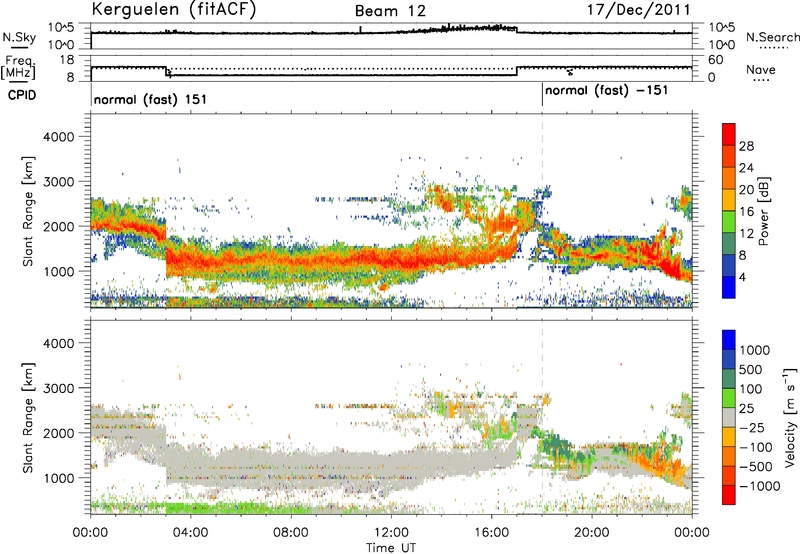Viewport: 800px width, 554px height.
Task: Click the gray -25 to 25 velocity colorbar segment
Action: 729,418
